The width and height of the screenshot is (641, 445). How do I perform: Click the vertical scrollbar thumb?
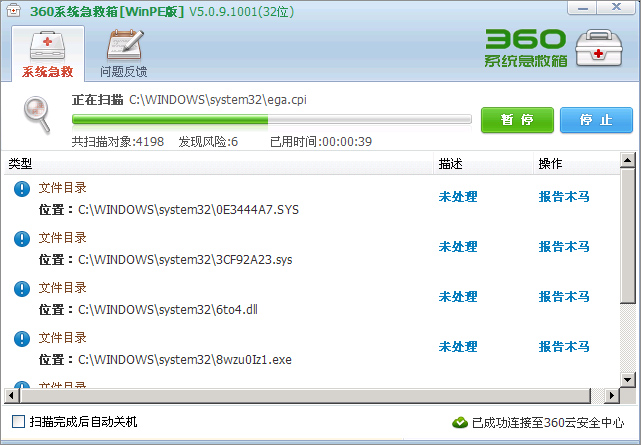click(628, 236)
